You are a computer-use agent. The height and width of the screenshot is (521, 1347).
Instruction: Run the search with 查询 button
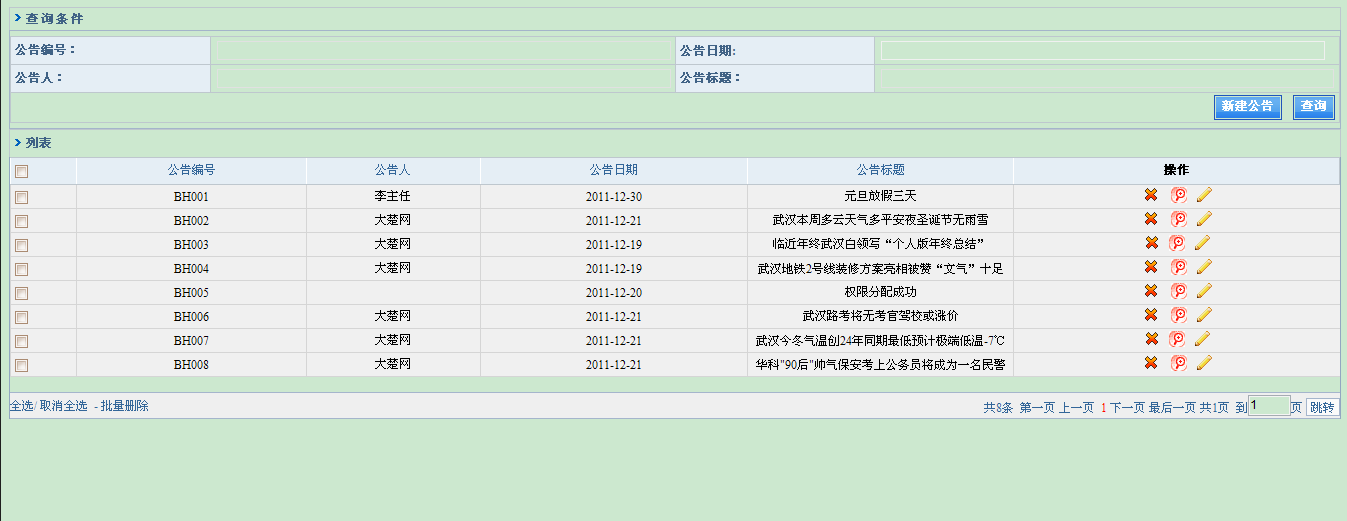coord(1314,106)
